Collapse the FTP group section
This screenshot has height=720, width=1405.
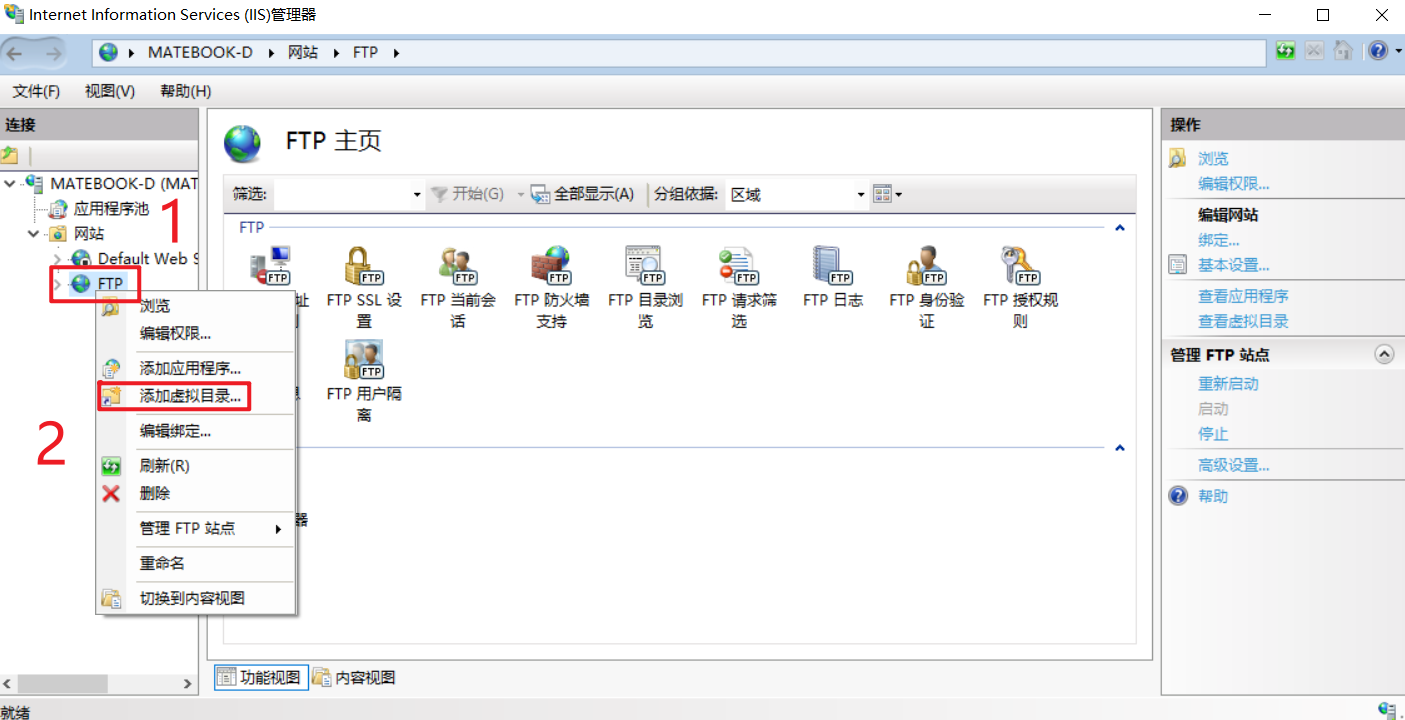click(1120, 228)
